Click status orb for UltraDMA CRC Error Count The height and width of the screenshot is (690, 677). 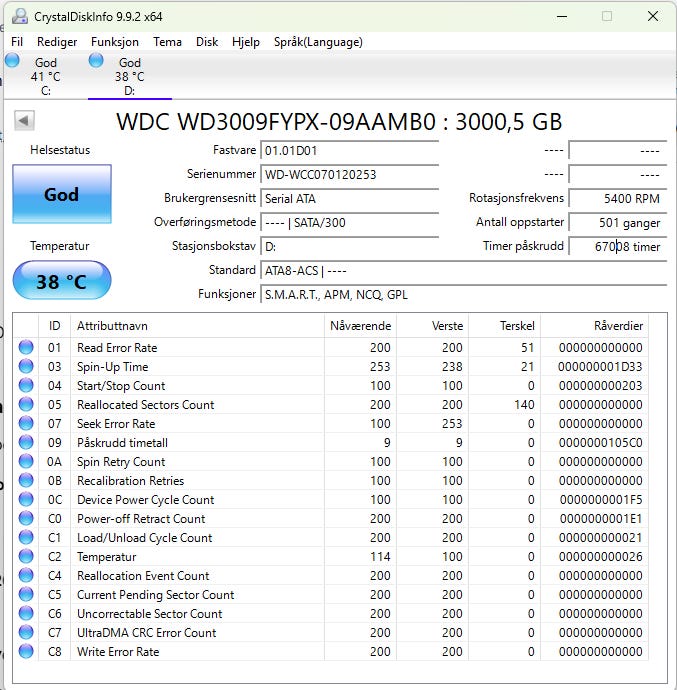(26, 632)
